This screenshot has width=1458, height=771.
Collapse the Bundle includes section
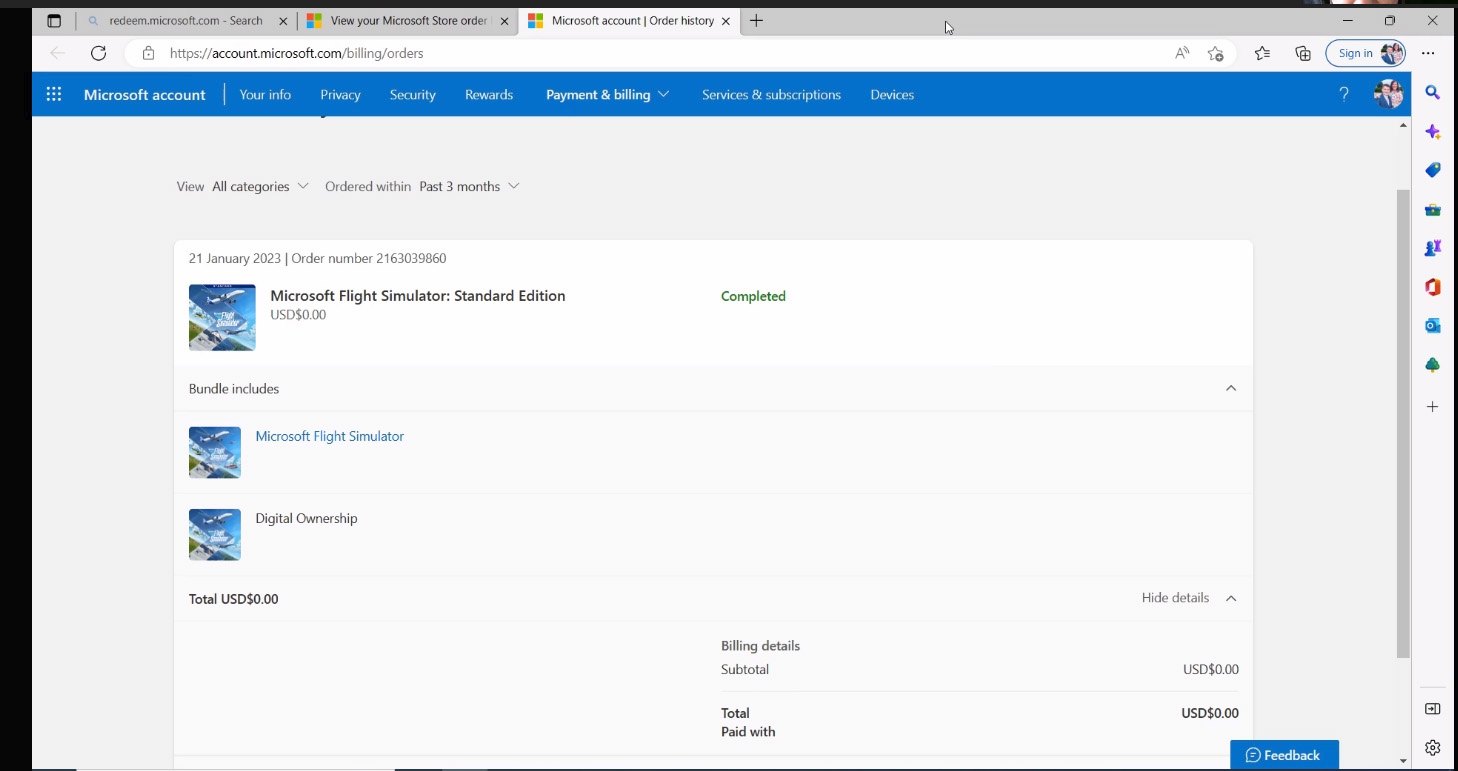(x=1231, y=388)
